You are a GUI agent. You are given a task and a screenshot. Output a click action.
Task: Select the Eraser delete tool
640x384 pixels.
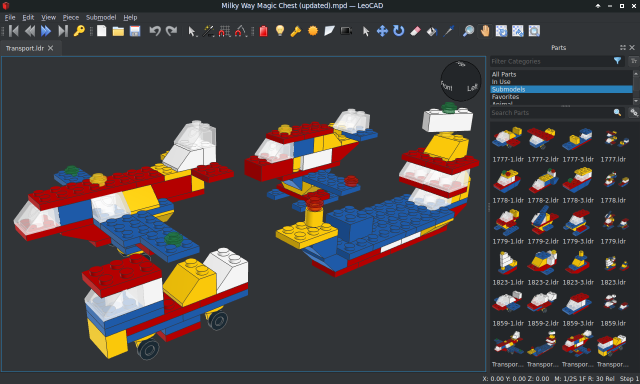tap(415, 31)
